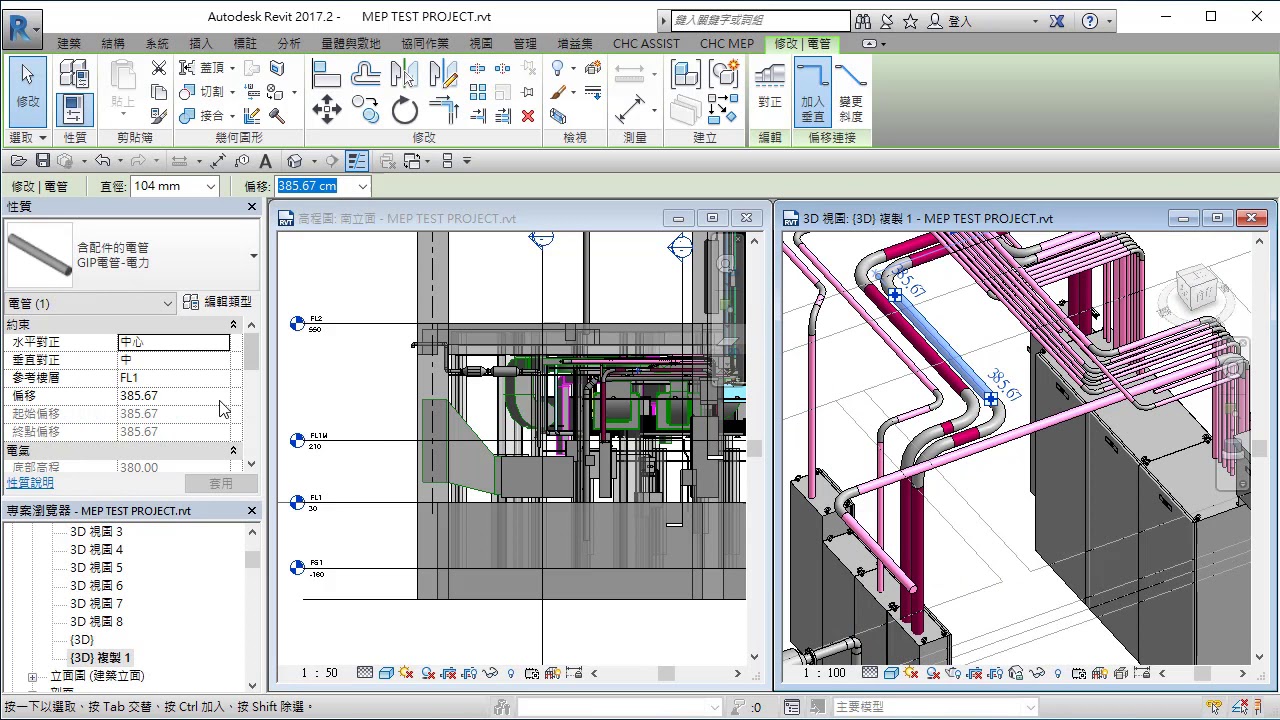Viewport: 1280px width, 720px height.
Task: Click the Undo arrow in quick access toolbar
Action: point(102,161)
